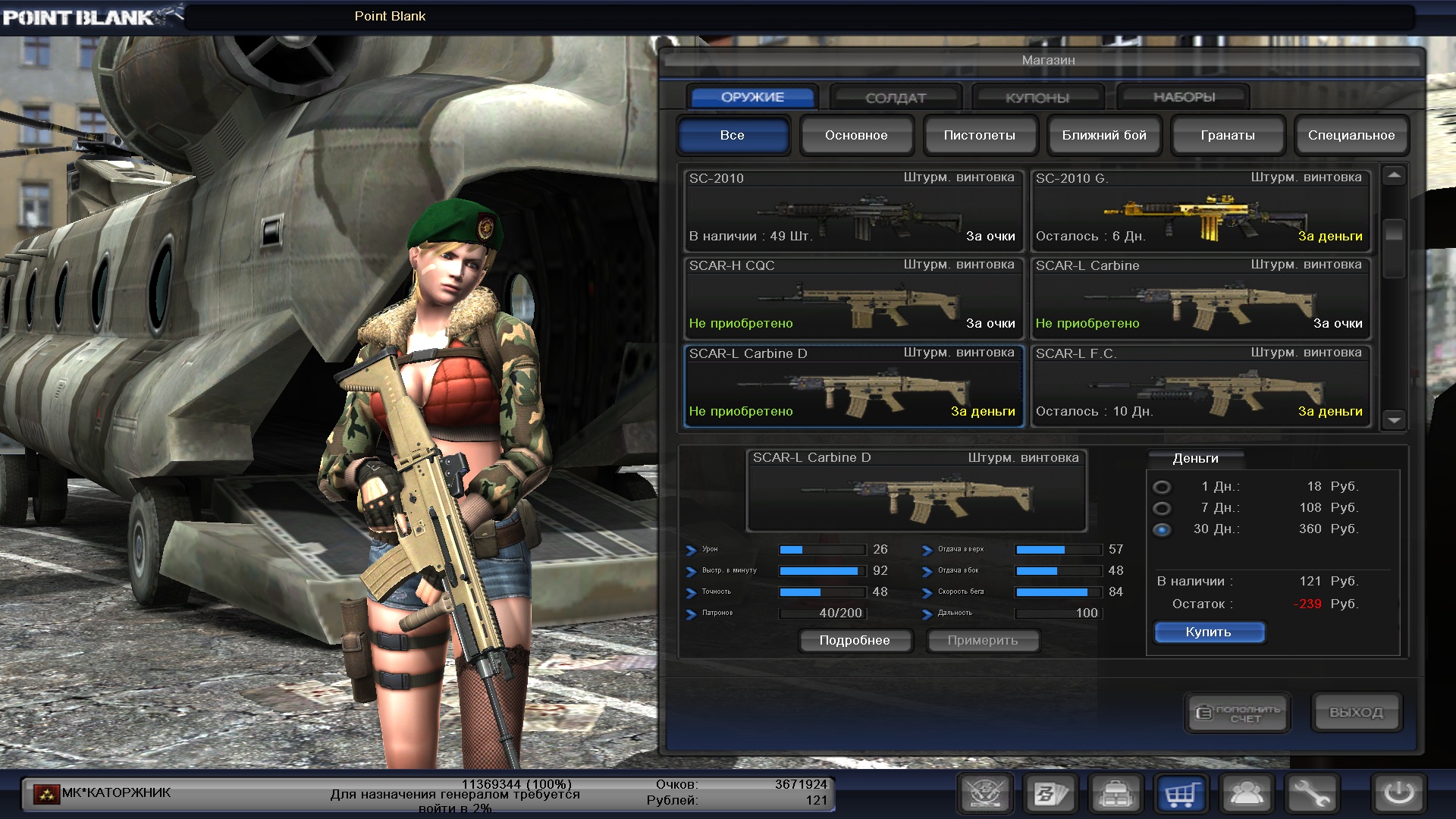Open the community people icon
The width and height of the screenshot is (1456, 819).
(1247, 794)
